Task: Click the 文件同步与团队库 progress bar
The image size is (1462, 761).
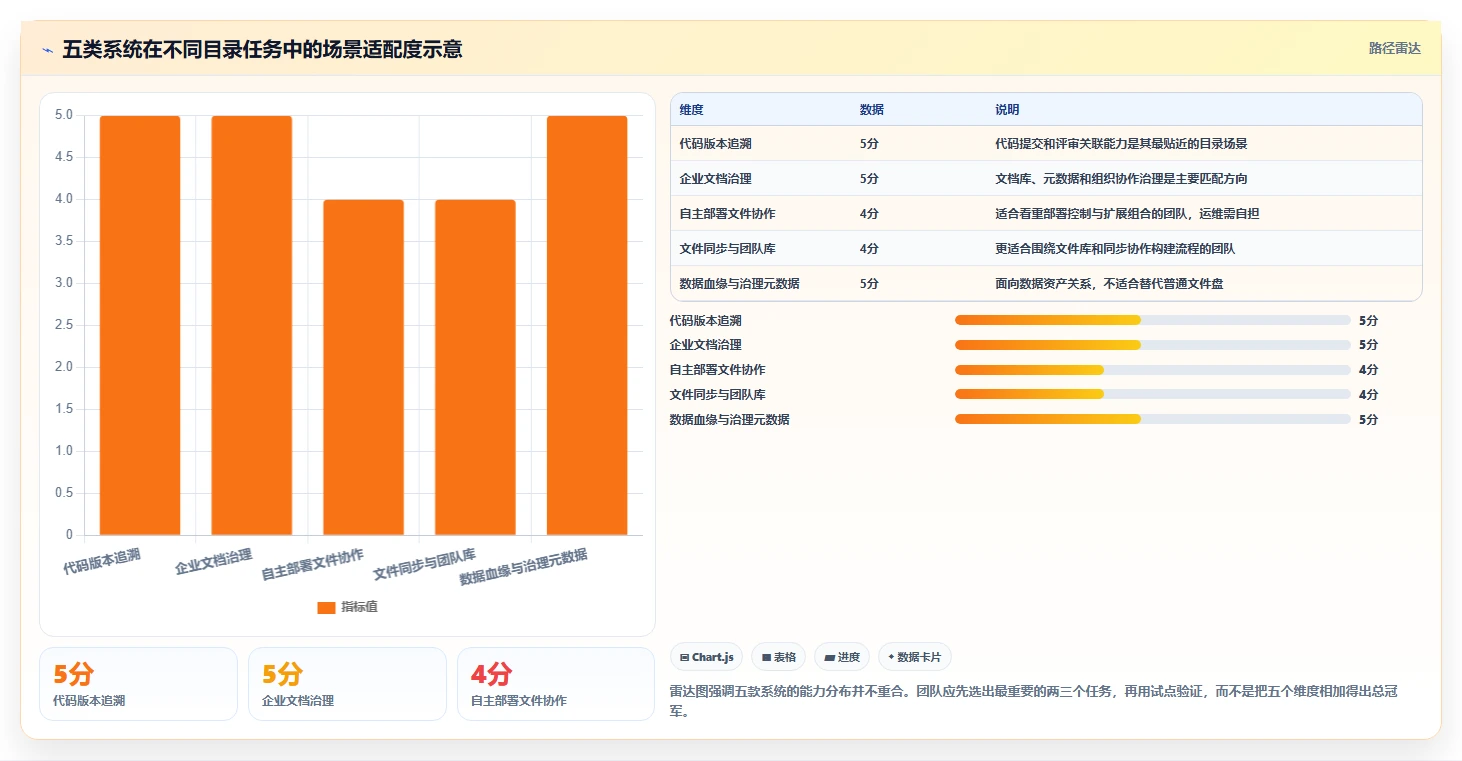Action: 1153,394
